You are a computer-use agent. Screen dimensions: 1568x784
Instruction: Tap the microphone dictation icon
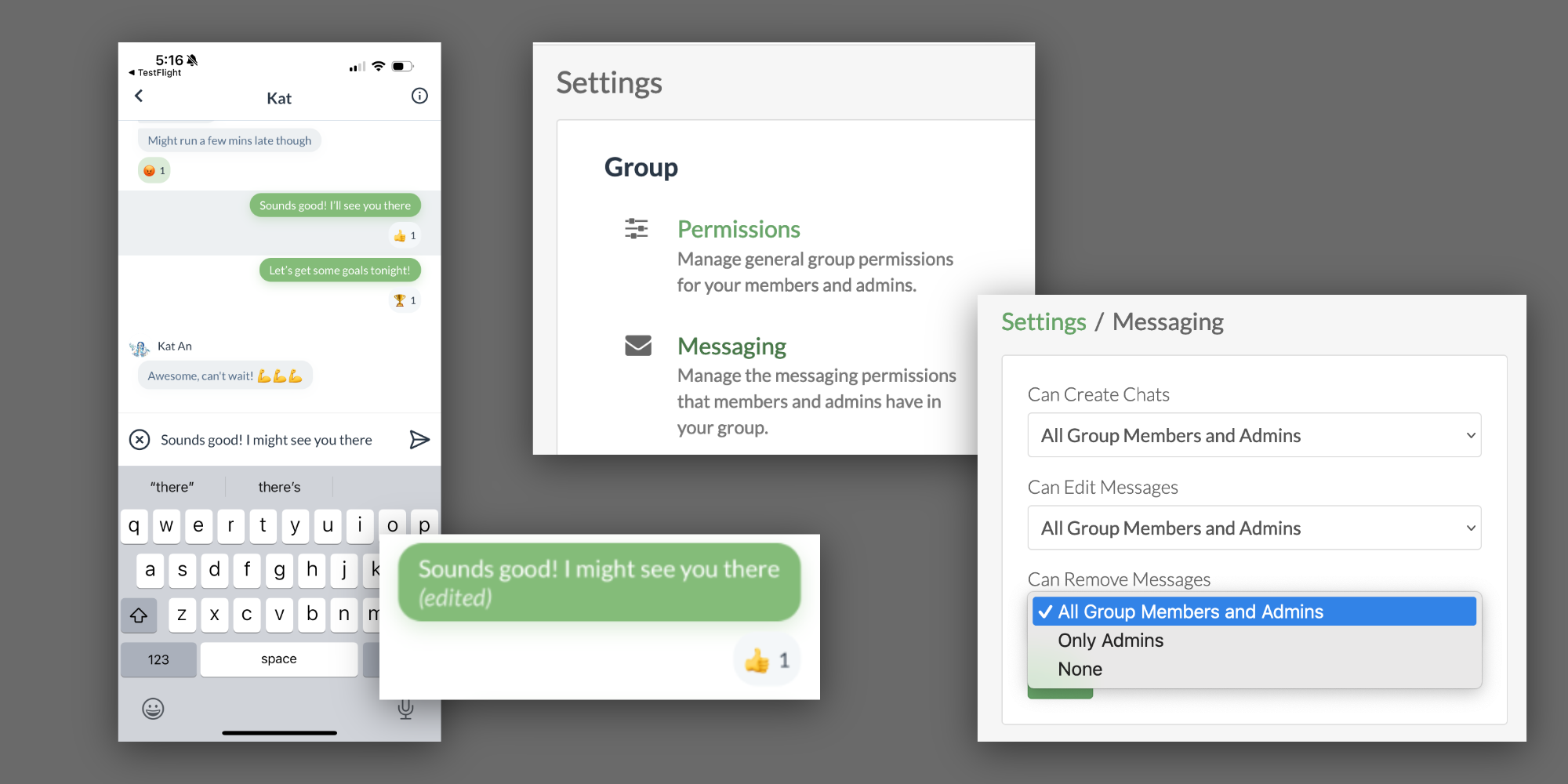(405, 709)
